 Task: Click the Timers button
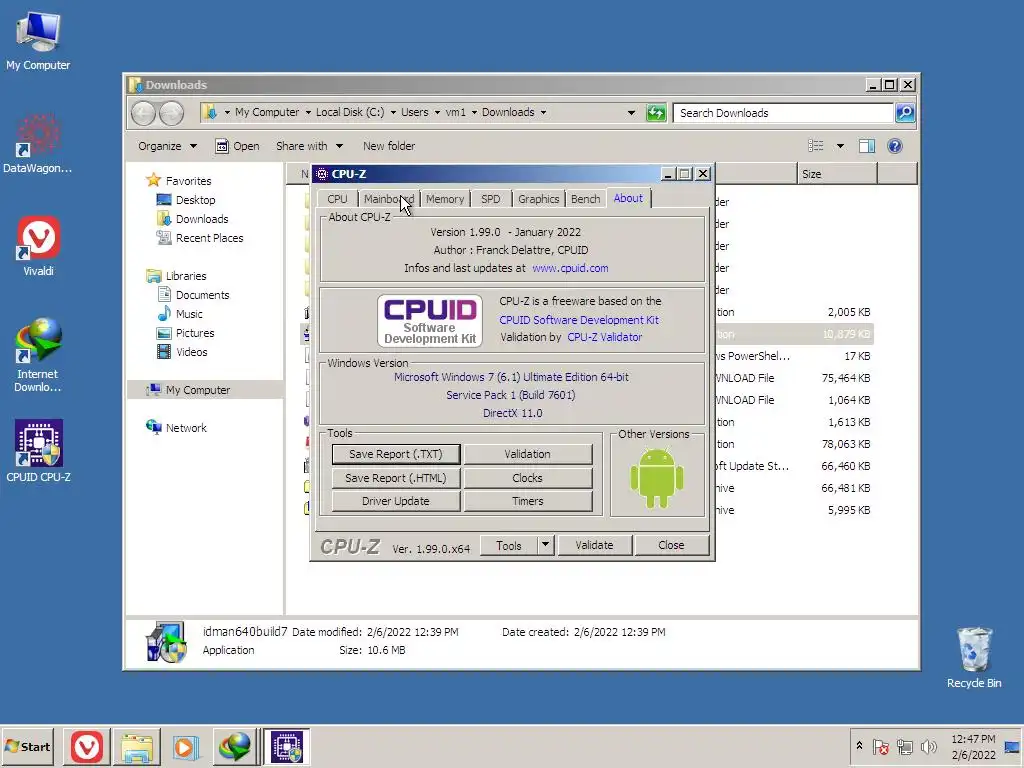point(528,501)
